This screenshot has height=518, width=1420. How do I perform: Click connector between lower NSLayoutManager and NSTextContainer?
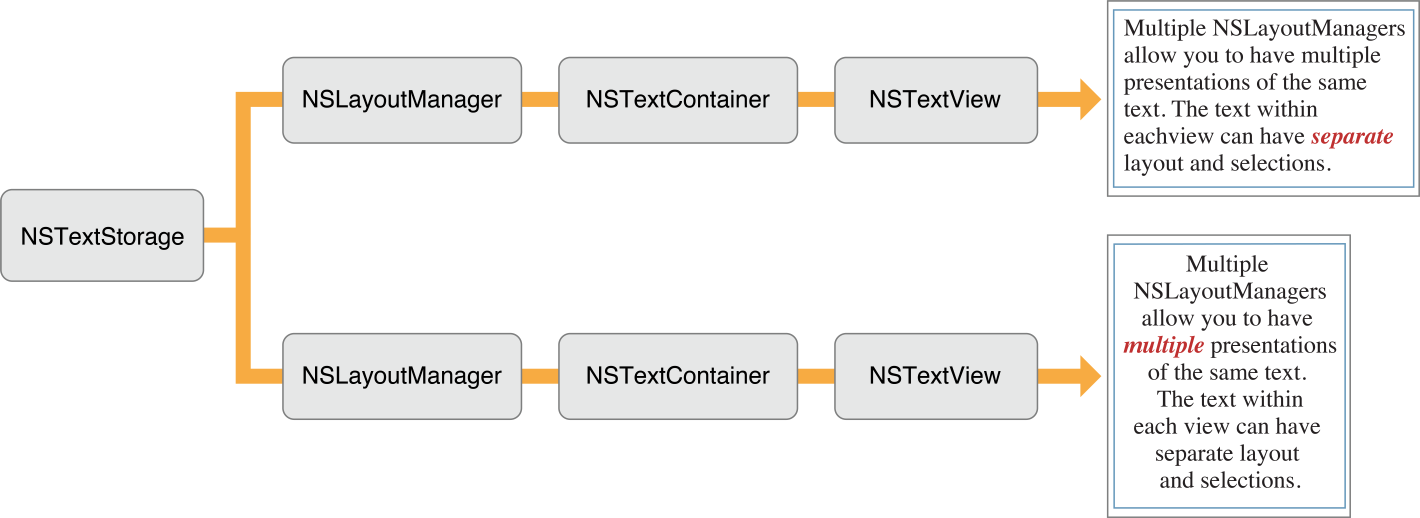540,376
